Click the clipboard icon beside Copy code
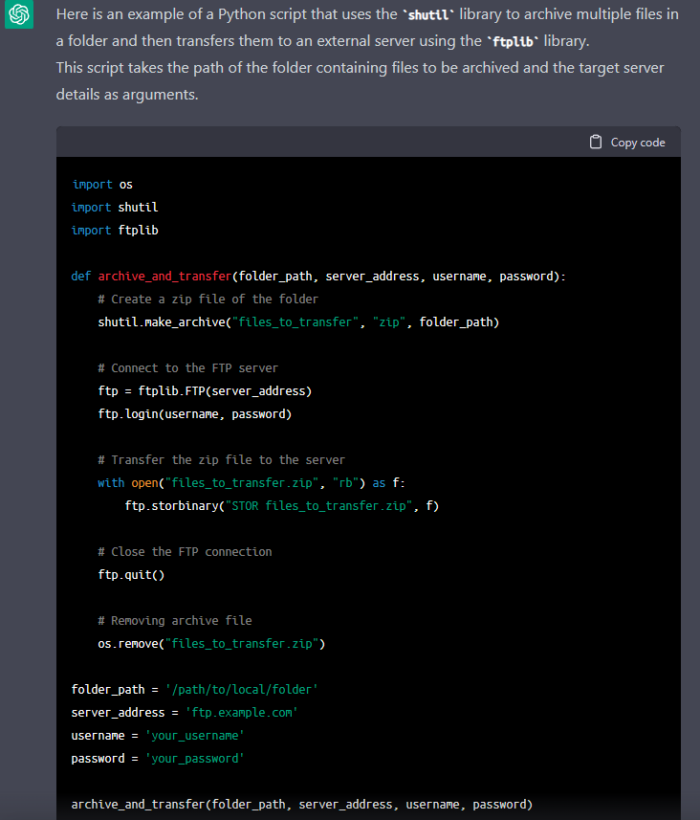700x820 pixels. 596,142
